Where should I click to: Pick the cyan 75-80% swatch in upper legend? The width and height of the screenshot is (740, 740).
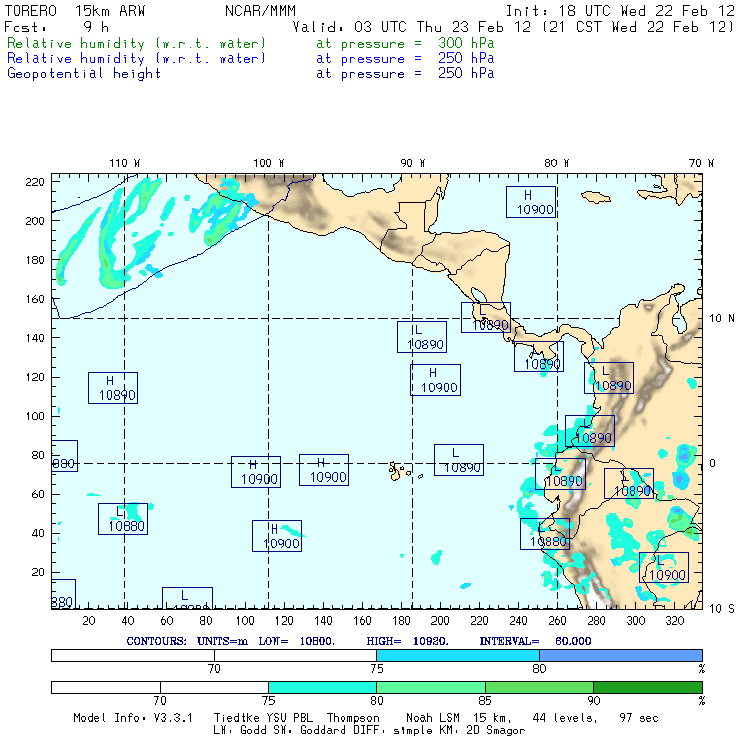pyautogui.click(x=457, y=654)
